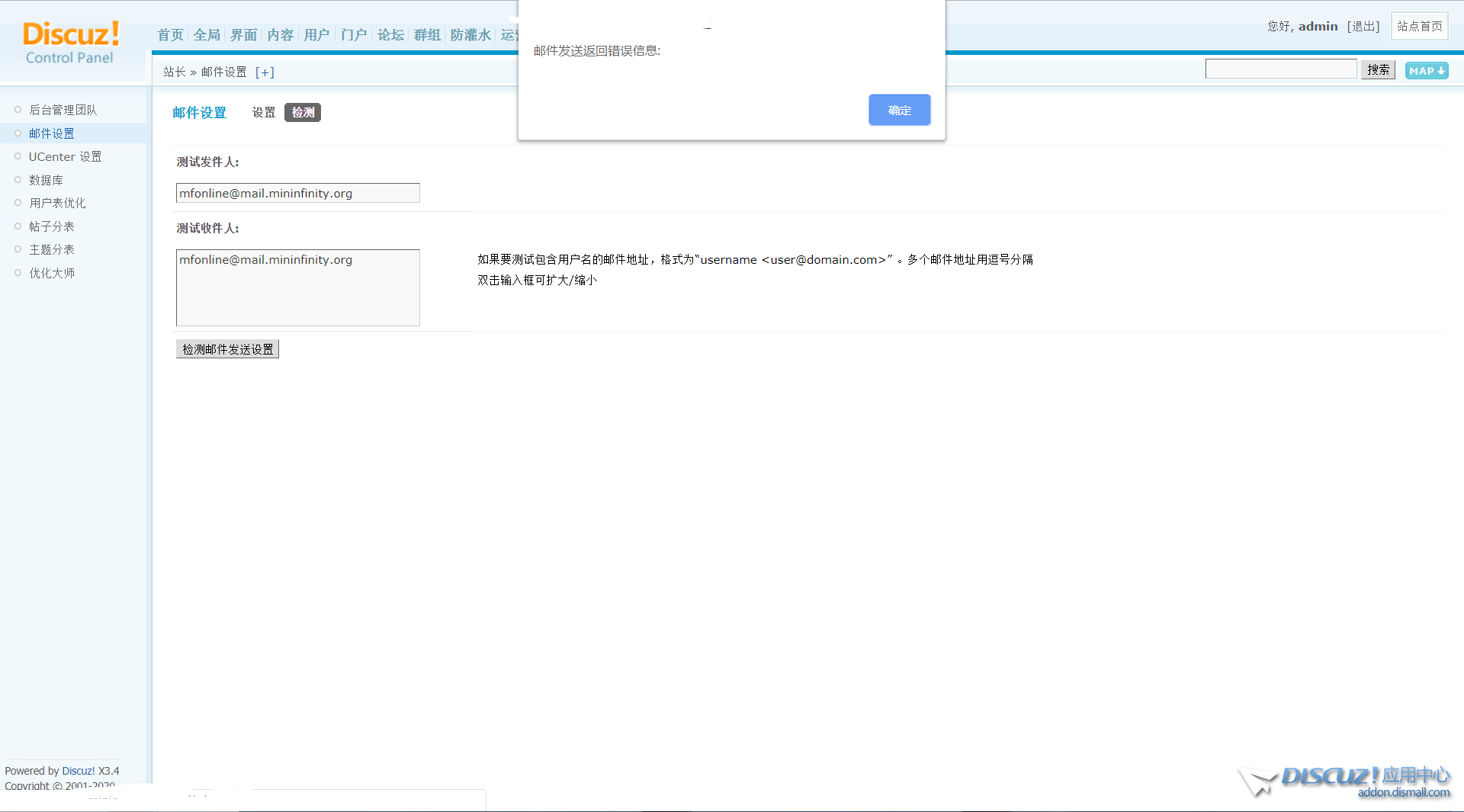Click the [退出] logout link
The height and width of the screenshot is (812, 1464).
(x=1363, y=25)
